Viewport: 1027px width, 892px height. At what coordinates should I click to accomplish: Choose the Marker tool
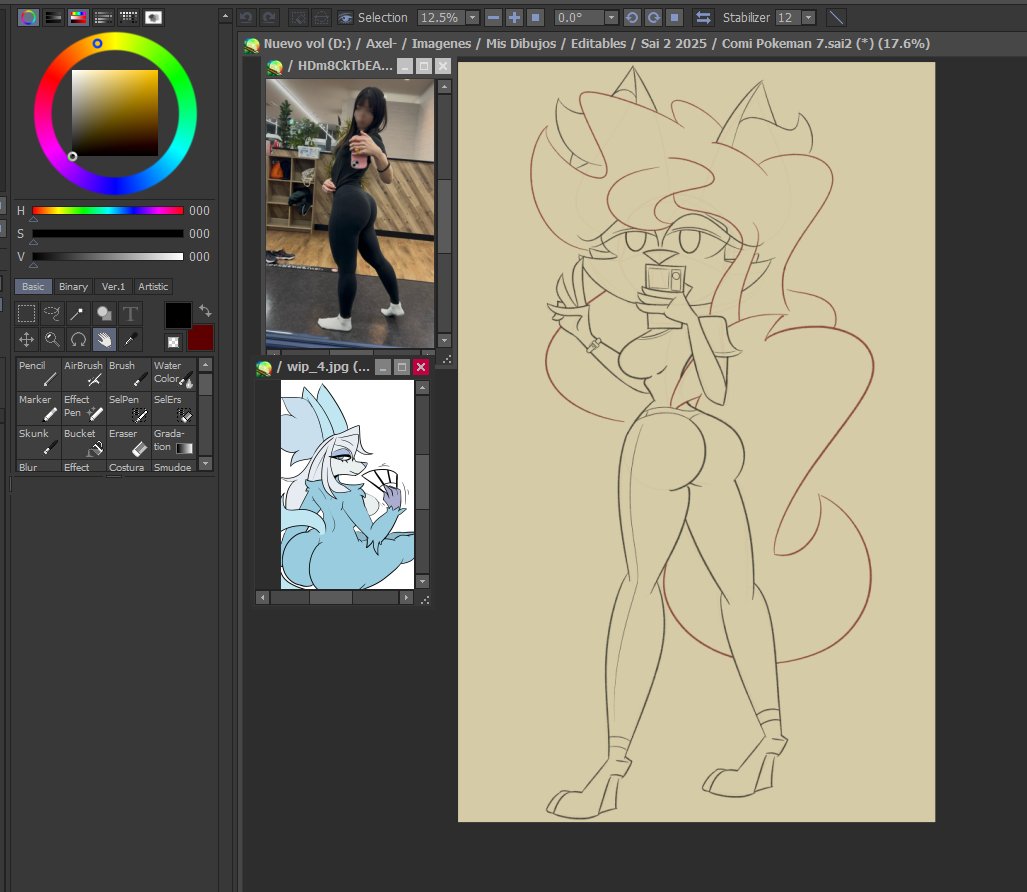point(38,407)
